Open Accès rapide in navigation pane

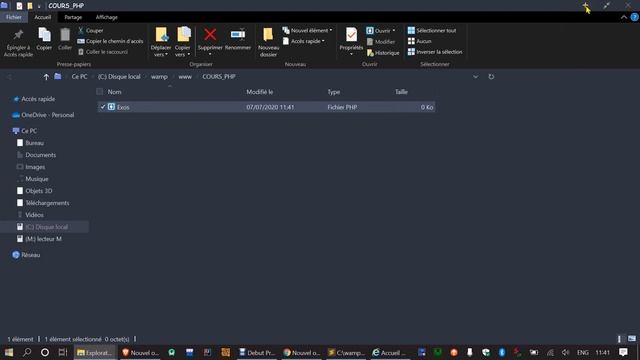pyautogui.click(x=38, y=99)
